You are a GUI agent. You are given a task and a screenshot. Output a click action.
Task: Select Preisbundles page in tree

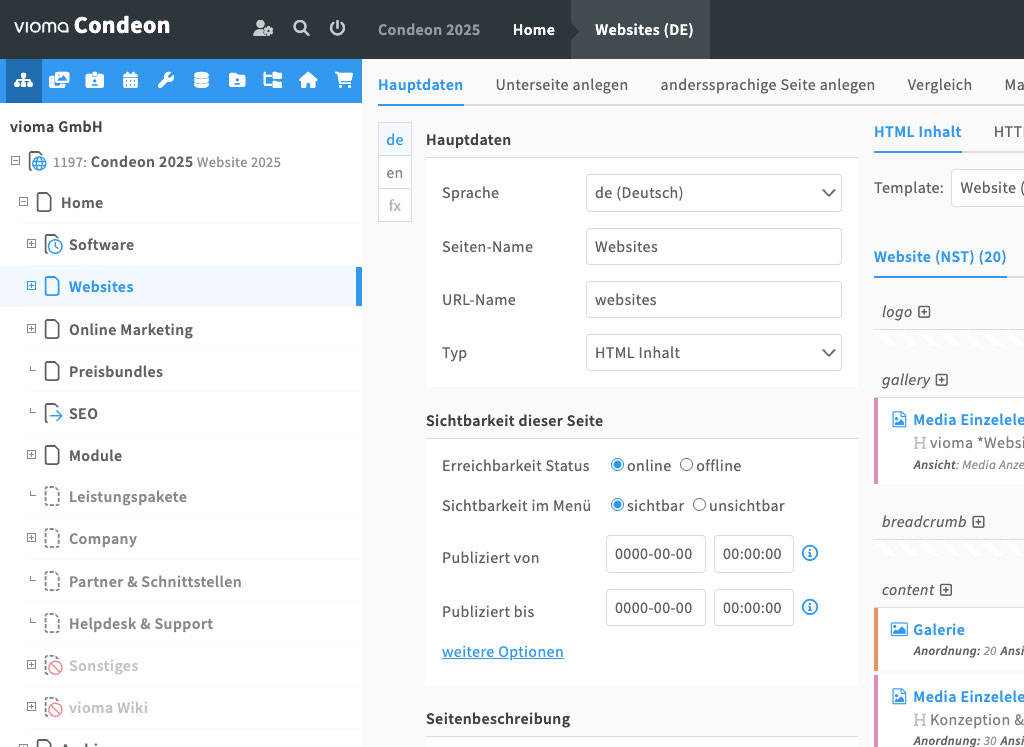point(116,372)
